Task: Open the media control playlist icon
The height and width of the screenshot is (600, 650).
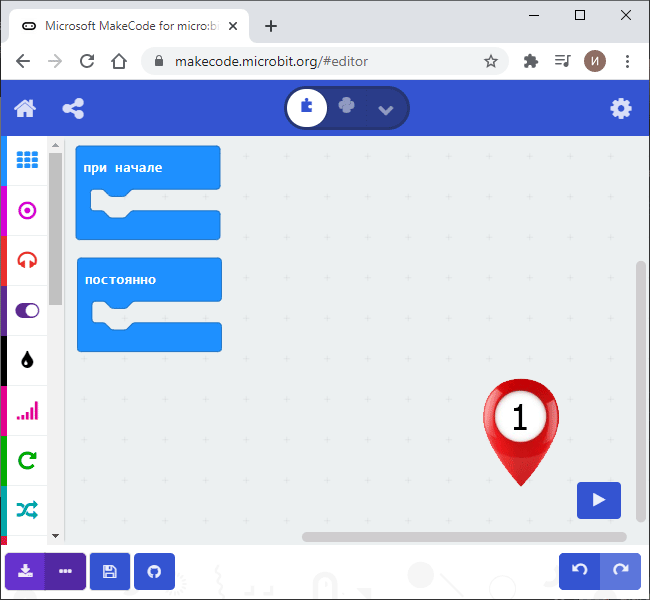Action: pos(563,61)
